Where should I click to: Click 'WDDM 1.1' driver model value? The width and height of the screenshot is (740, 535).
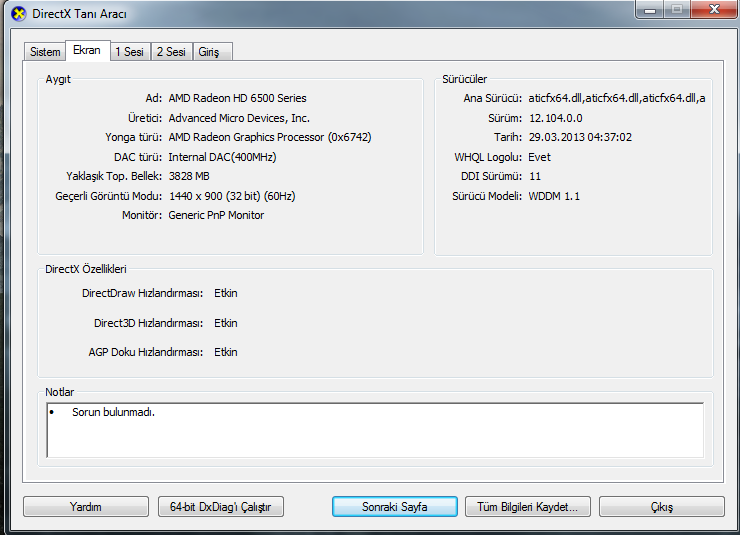pos(554,196)
